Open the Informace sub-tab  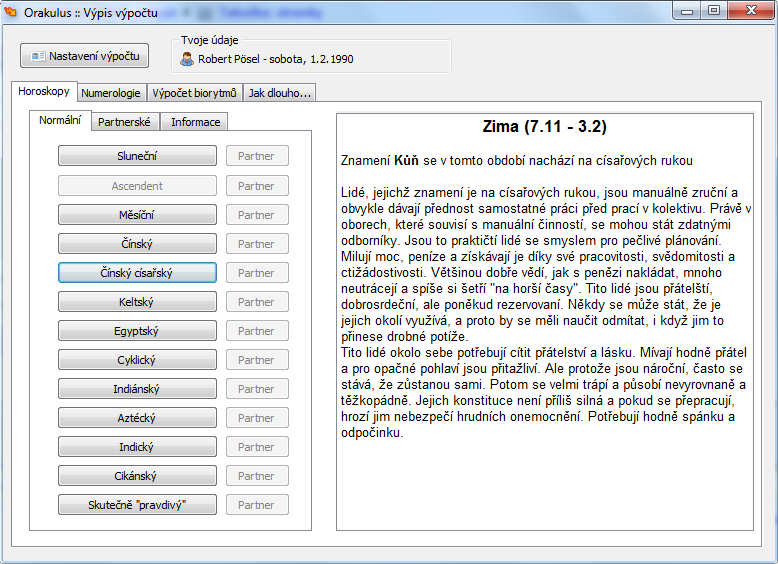[195, 122]
